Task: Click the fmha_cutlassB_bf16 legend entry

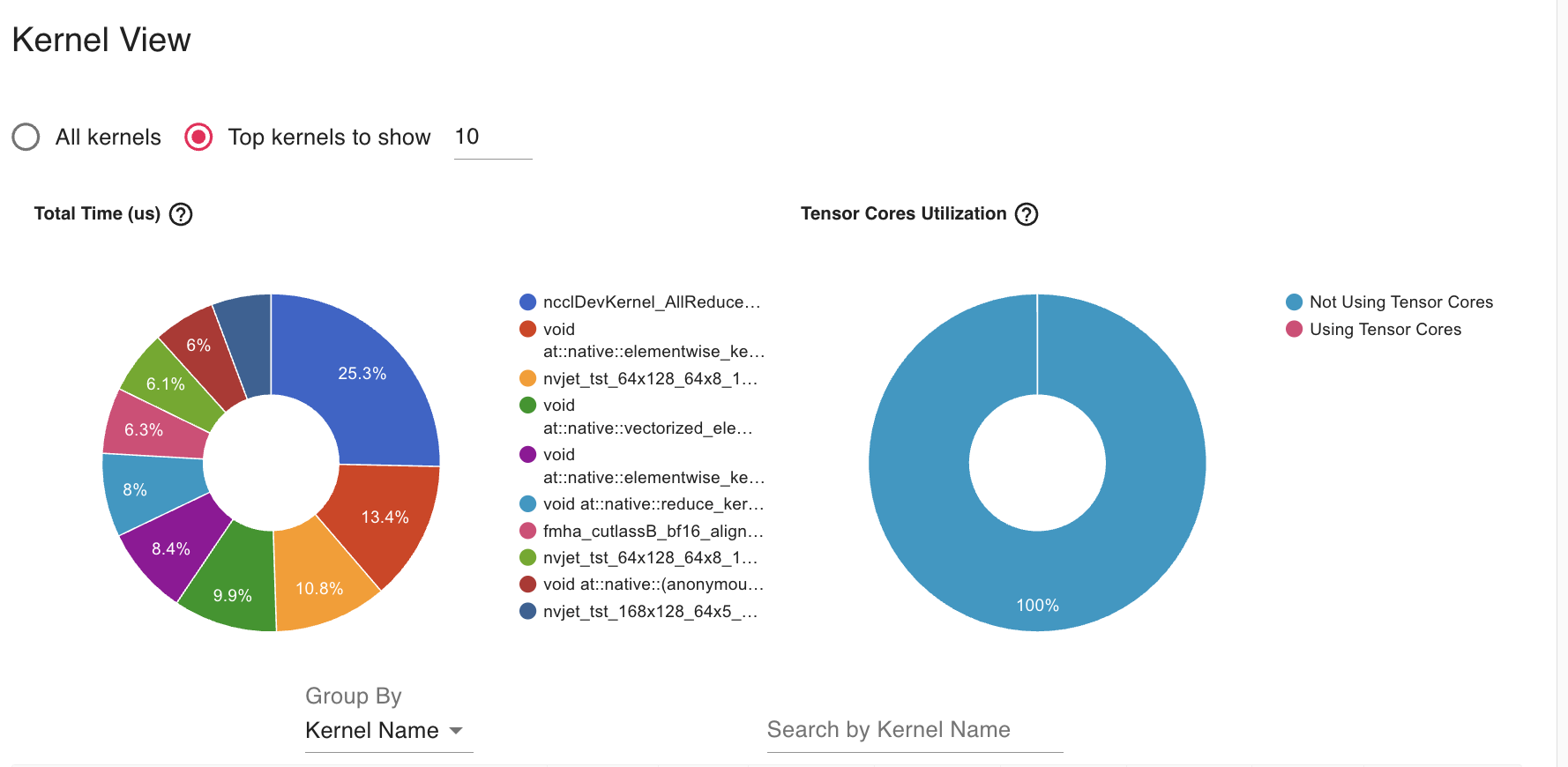Action: coord(652,531)
